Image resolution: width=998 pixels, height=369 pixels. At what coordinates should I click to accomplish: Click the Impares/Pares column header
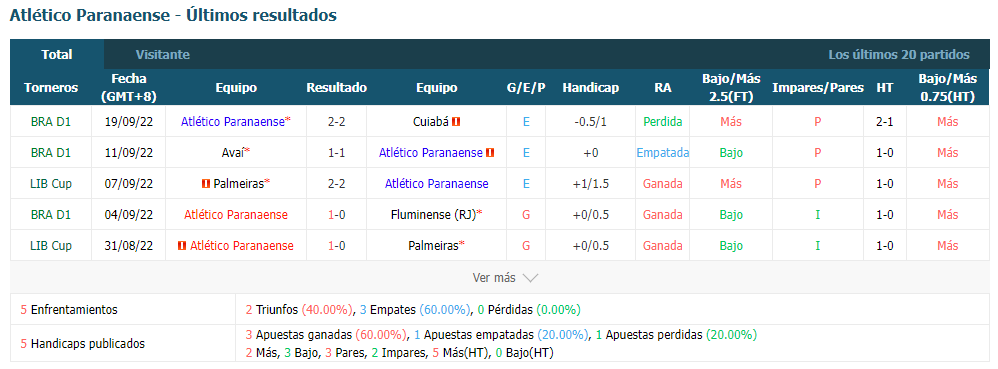tap(818, 88)
